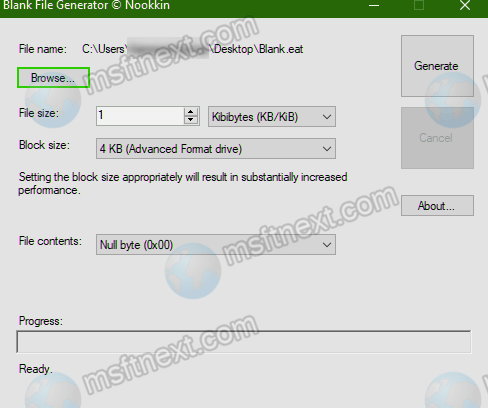488x408 pixels.
Task: Click the File contents: label
Action: [x=50, y=241]
